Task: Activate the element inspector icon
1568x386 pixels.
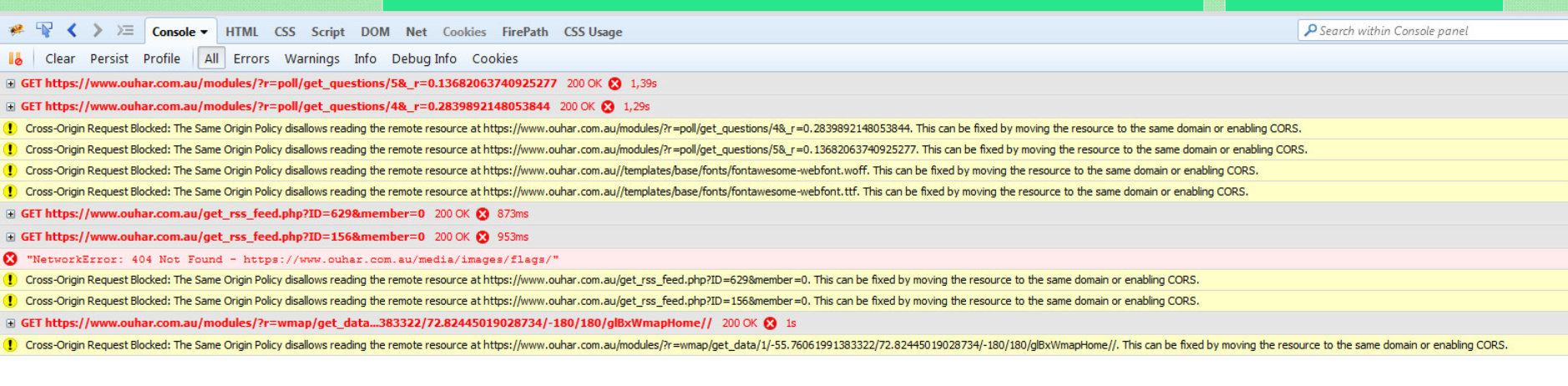Action: click(x=44, y=31)
